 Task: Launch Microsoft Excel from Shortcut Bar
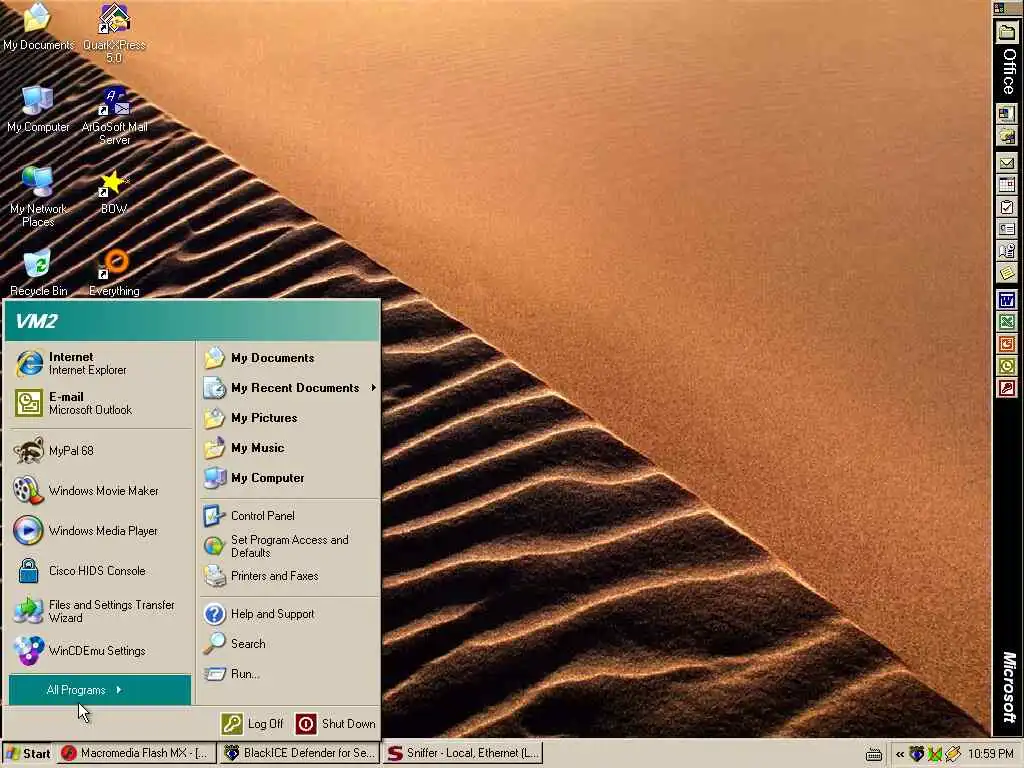point(1007,322)
